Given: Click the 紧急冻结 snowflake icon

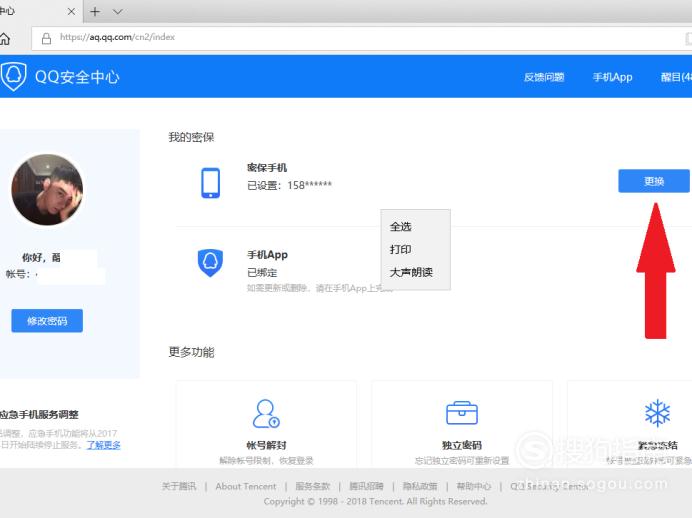Looking at the screenshot, I should click(657, 413).
